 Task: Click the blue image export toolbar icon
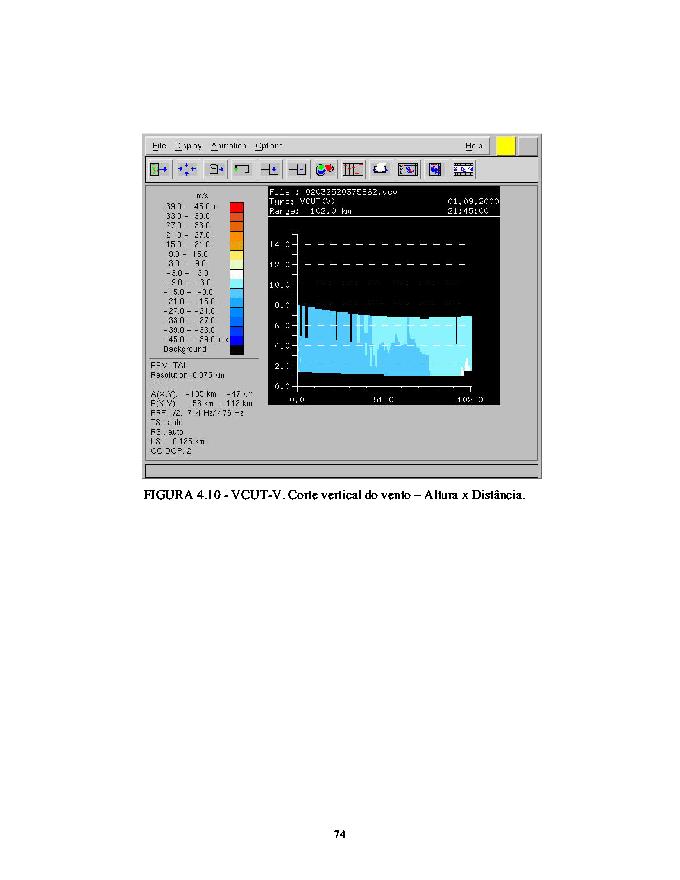(435, 169)
